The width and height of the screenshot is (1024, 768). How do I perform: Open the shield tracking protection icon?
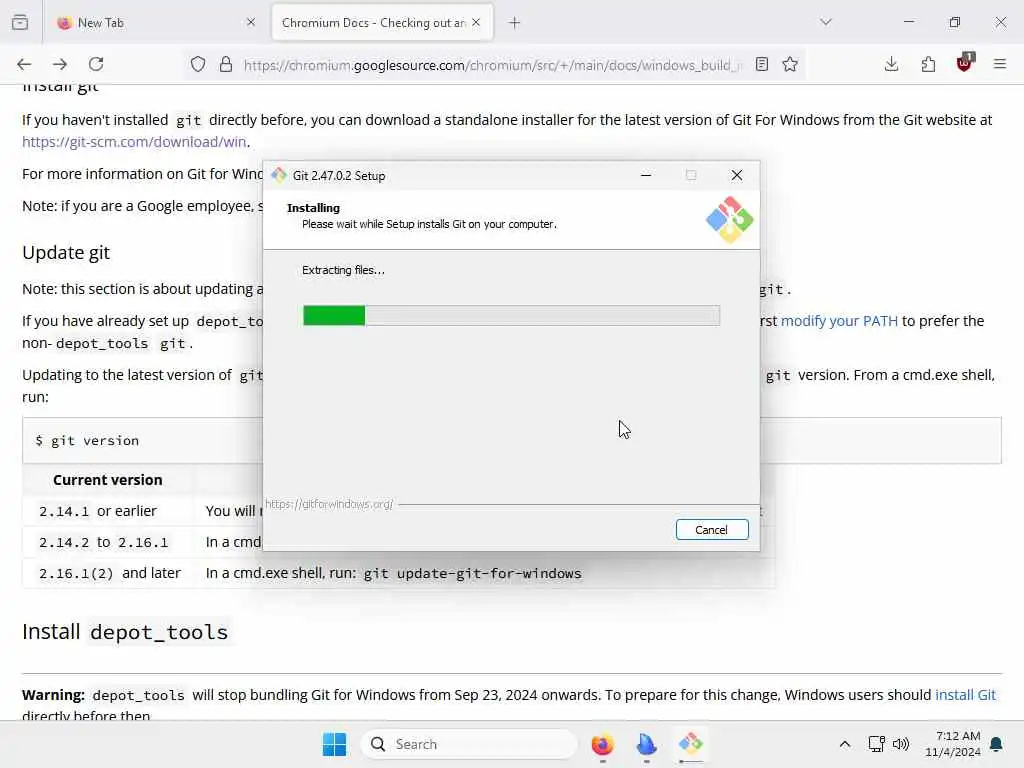pyautogui.click(x=198, y=64)
